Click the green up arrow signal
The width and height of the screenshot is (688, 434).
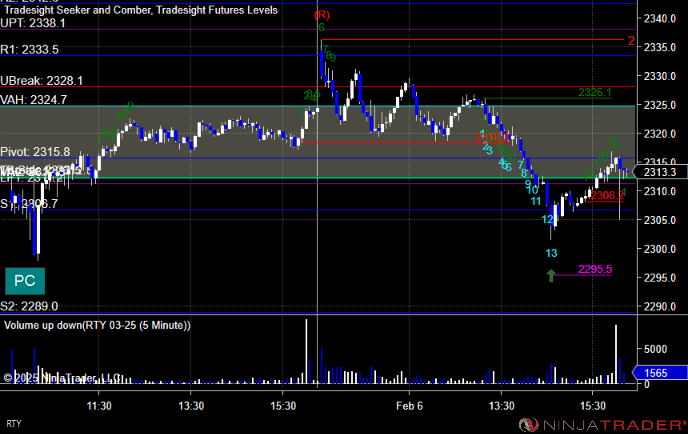point(551,276)
